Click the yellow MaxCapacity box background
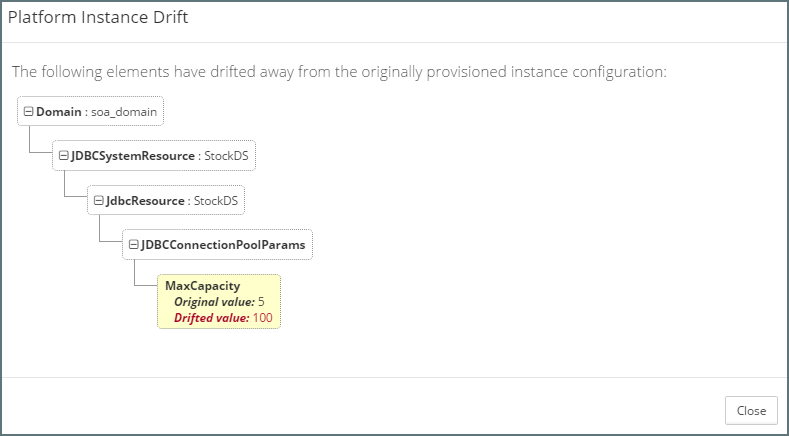This screenshot has height=436, width=789. coord(262,287)
